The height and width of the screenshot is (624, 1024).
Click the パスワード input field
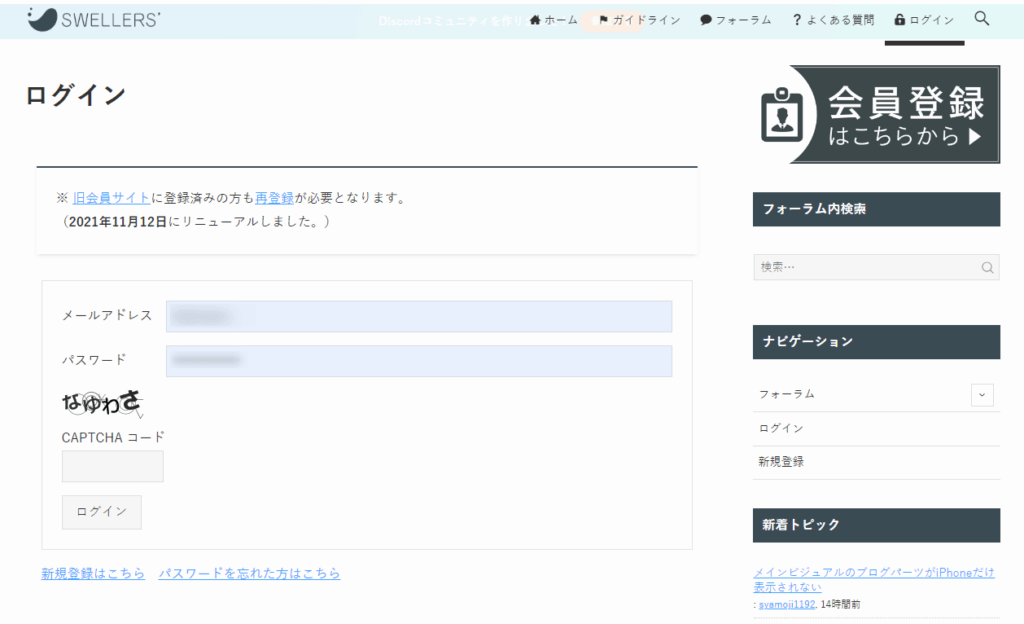click(x=419, y=361)
